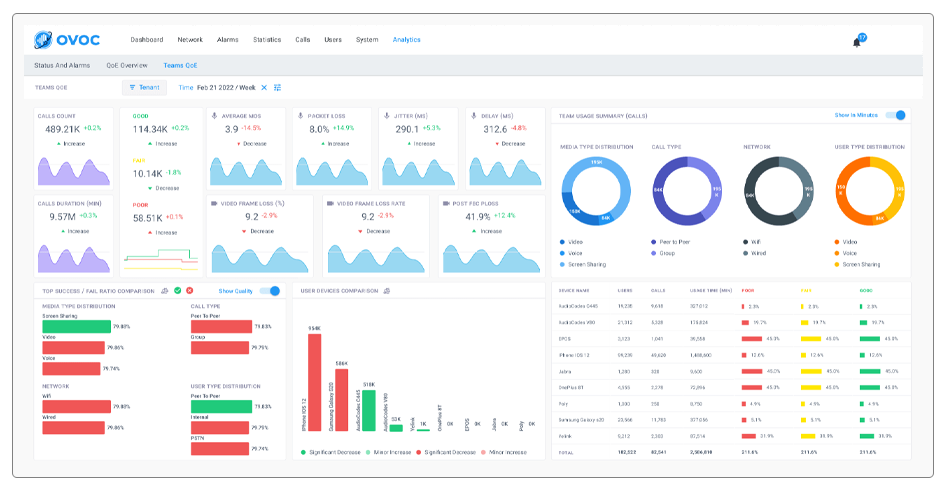Click the iPhone iOS 12 bar in devices chart
Screen dimensions: 946x487
pos(314,383)
